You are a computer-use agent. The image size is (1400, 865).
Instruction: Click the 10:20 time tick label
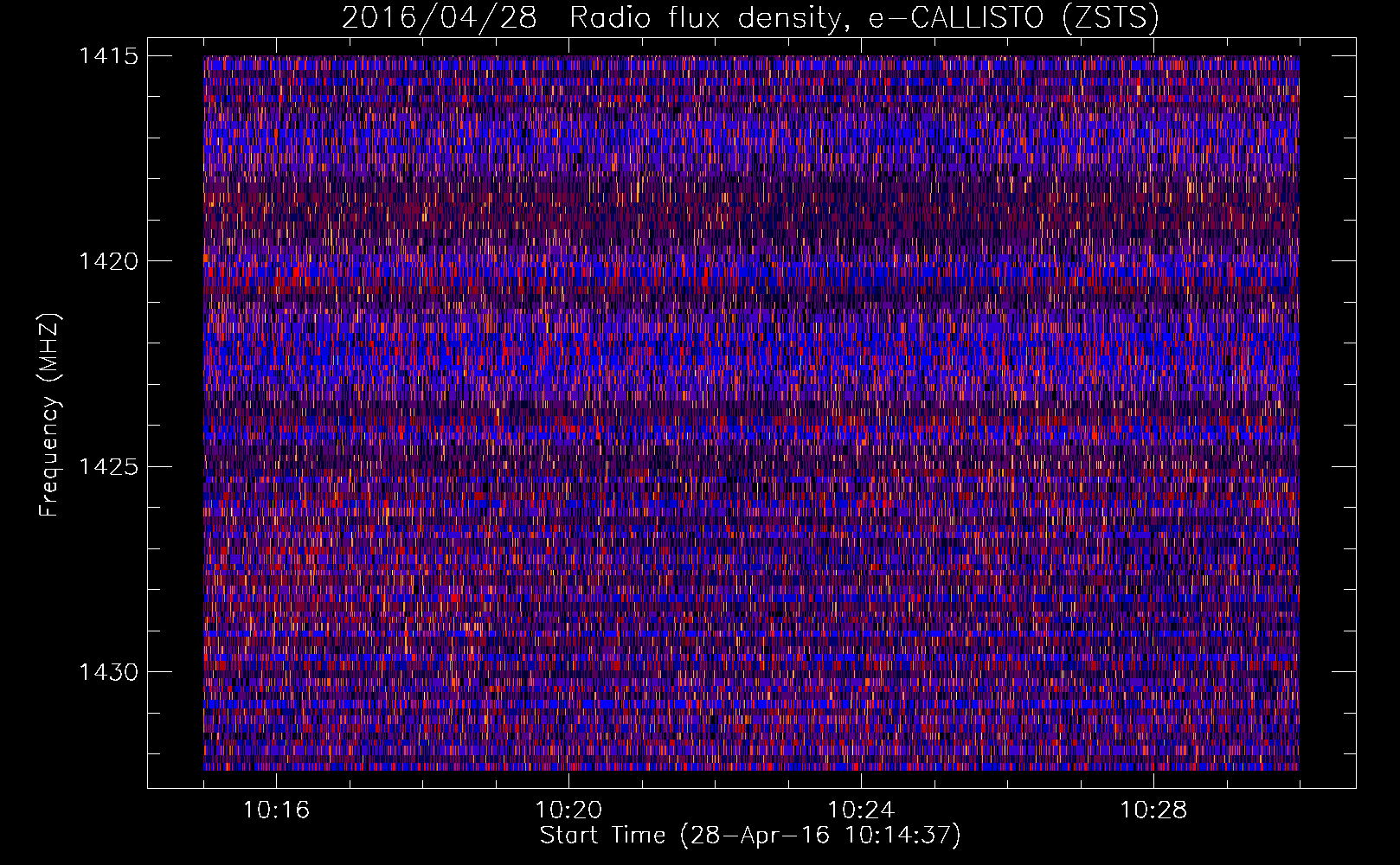click(x=568, y=811)
